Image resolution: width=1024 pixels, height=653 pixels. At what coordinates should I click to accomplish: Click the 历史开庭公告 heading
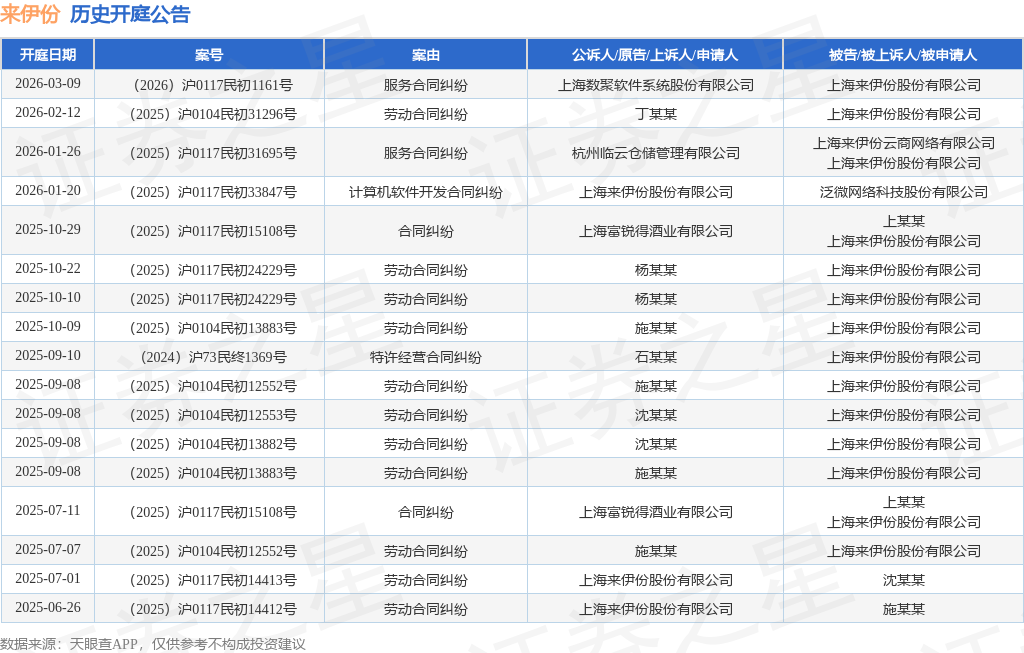click(130, 14)
